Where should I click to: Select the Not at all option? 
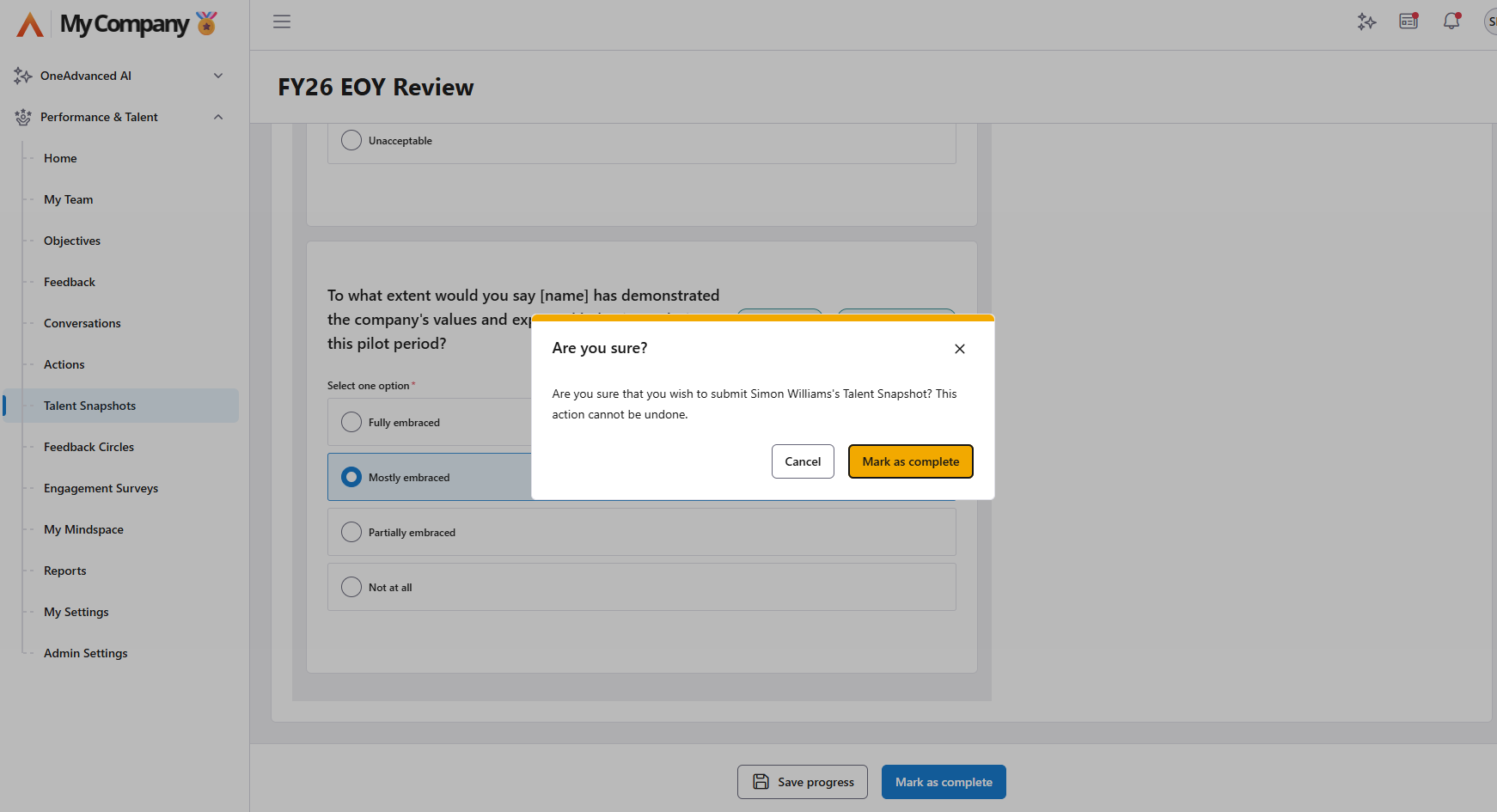pyautogui.click(x=351, y=587)
